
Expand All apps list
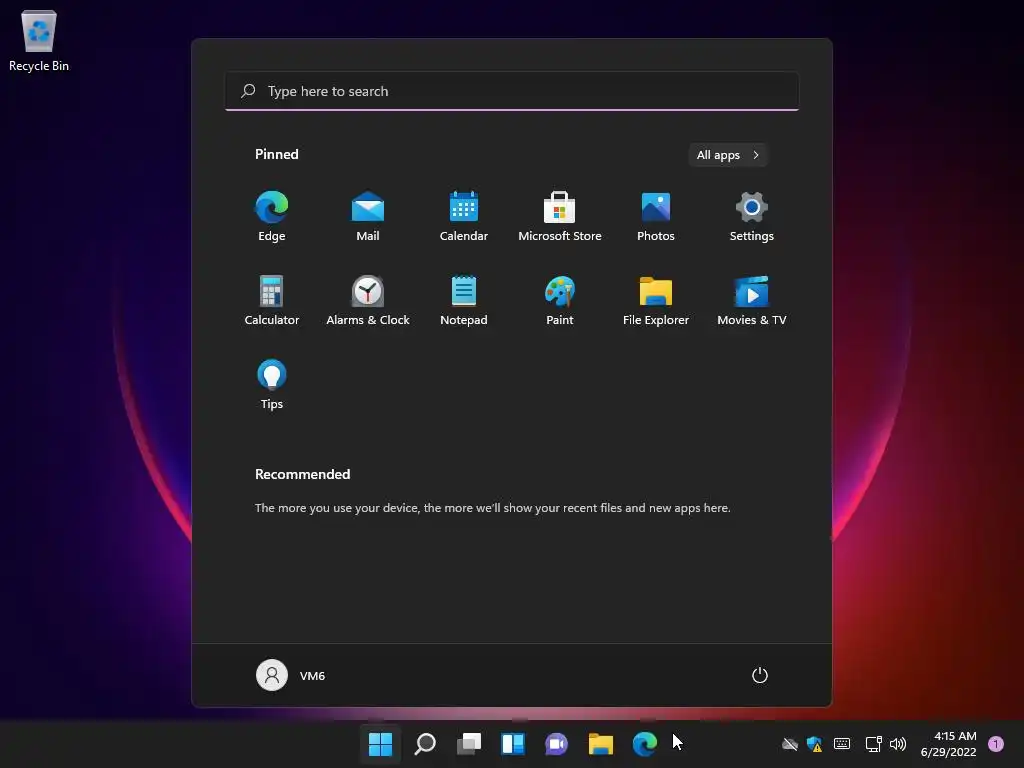click(x=728, y=155)
